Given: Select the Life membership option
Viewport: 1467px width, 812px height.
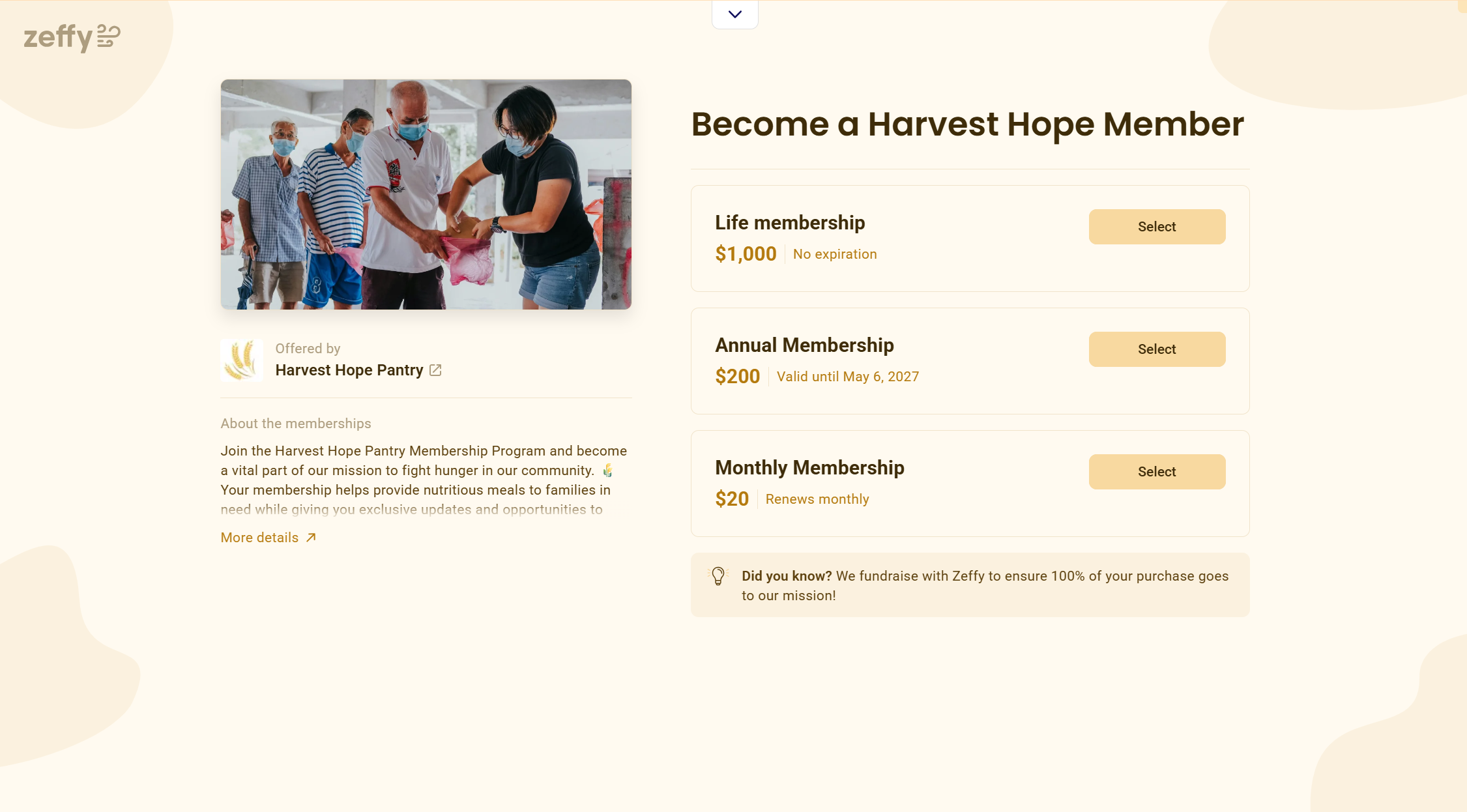Looking at the screenshot, I should click(1157, 227).
